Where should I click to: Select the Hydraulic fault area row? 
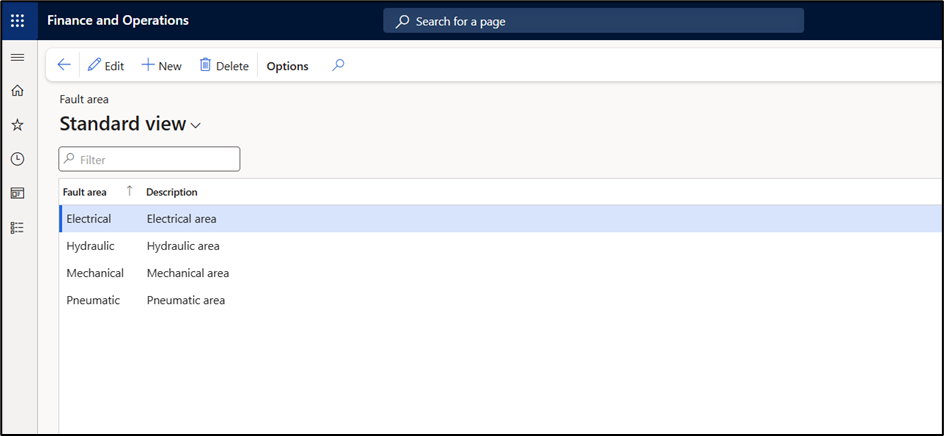pos(90,246)
